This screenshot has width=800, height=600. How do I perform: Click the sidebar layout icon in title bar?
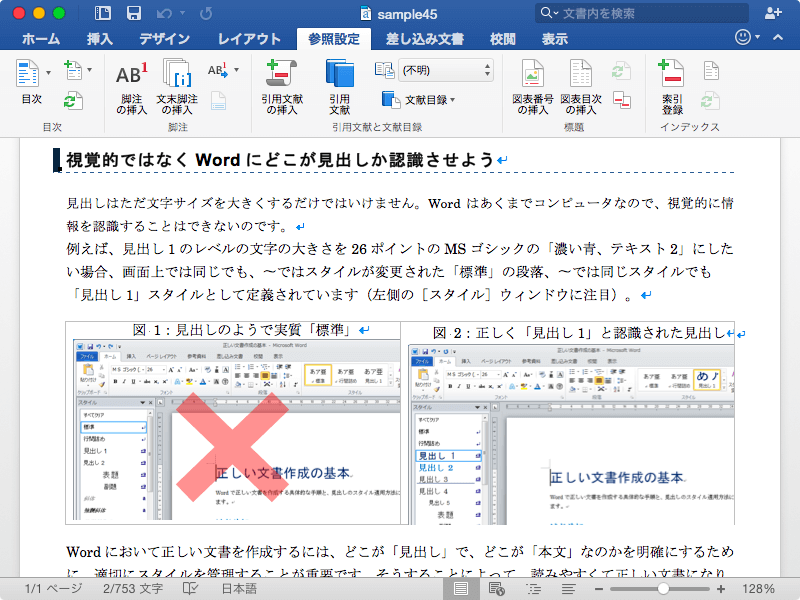click(103, 13)
